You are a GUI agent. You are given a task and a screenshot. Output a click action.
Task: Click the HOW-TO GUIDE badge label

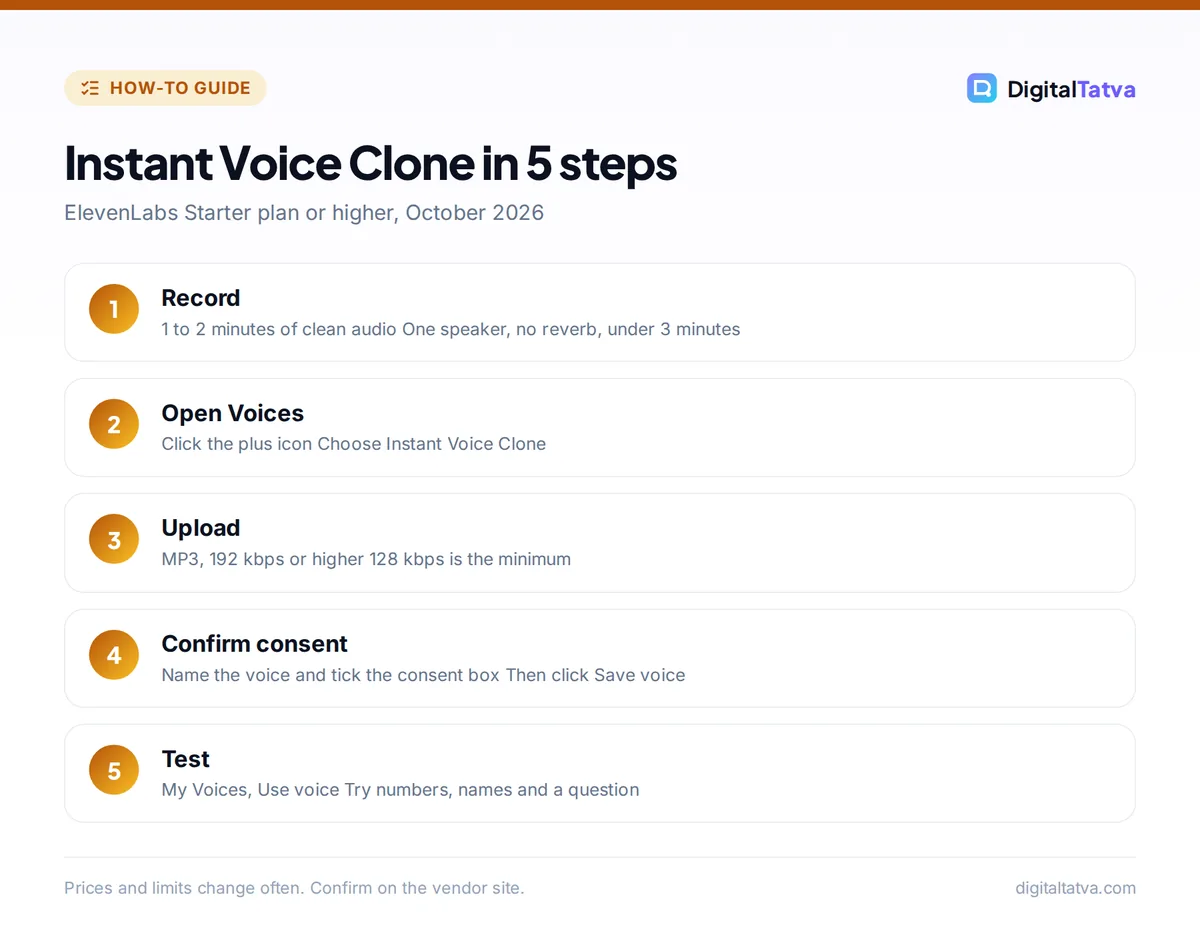pyautogui.click(x=180, y=88)
